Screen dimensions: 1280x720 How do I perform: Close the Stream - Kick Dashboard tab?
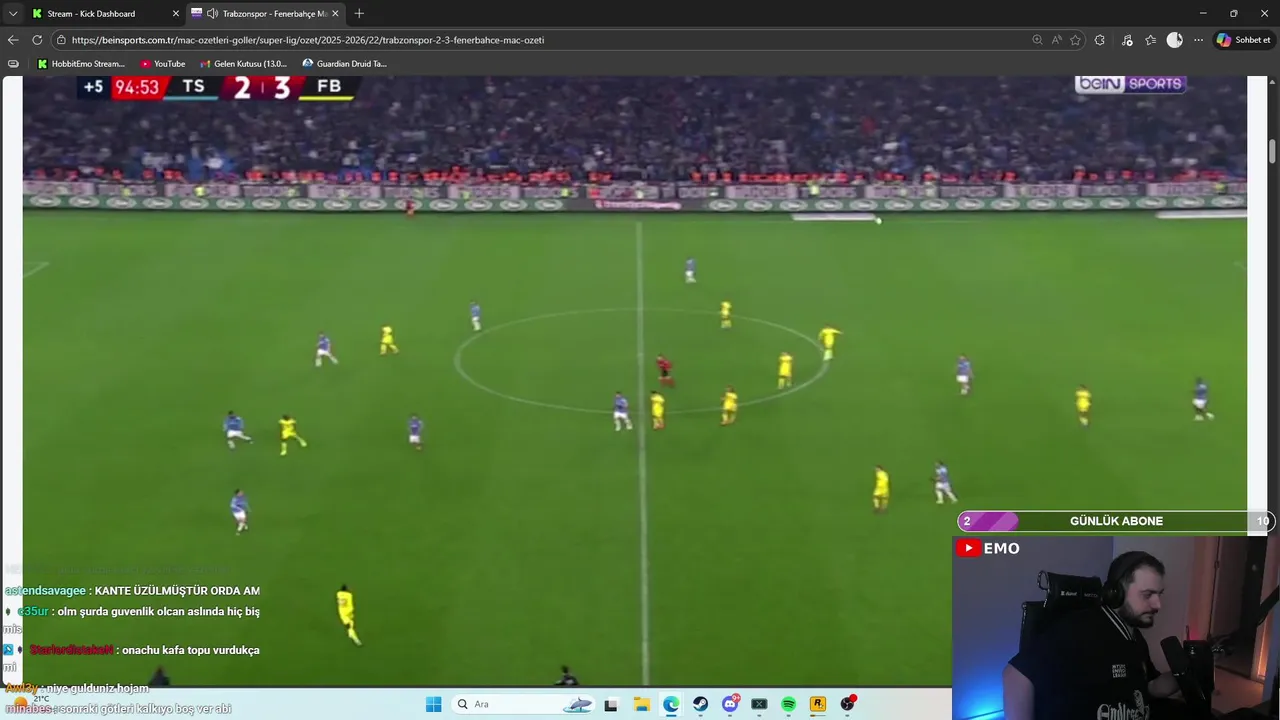(x=176, y=13)
